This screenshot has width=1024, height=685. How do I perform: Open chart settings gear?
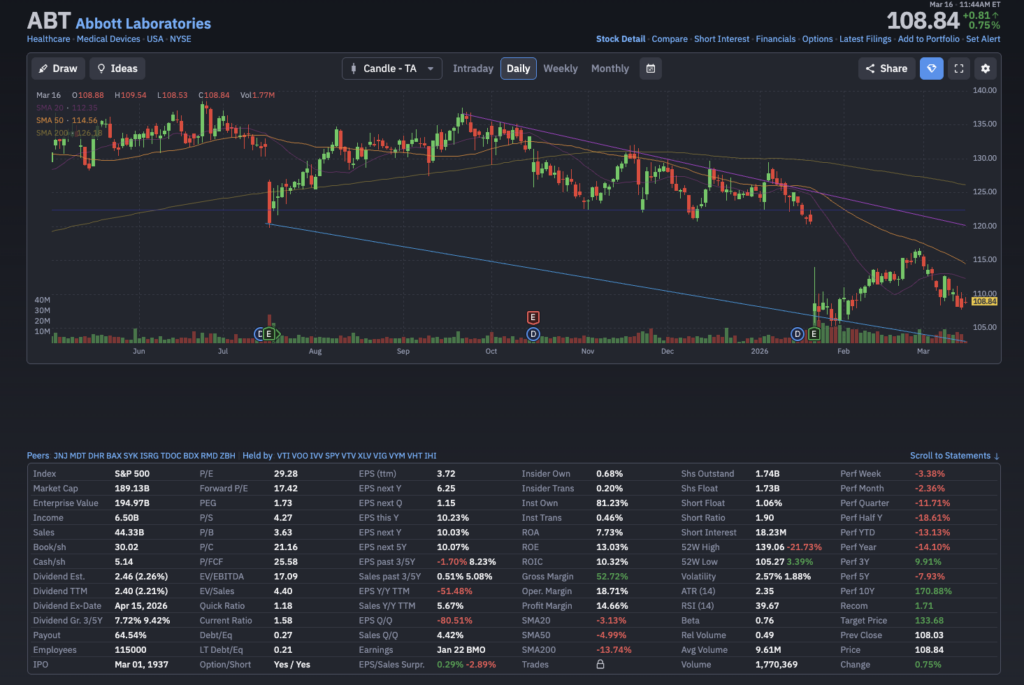click(x=986, y=68)
